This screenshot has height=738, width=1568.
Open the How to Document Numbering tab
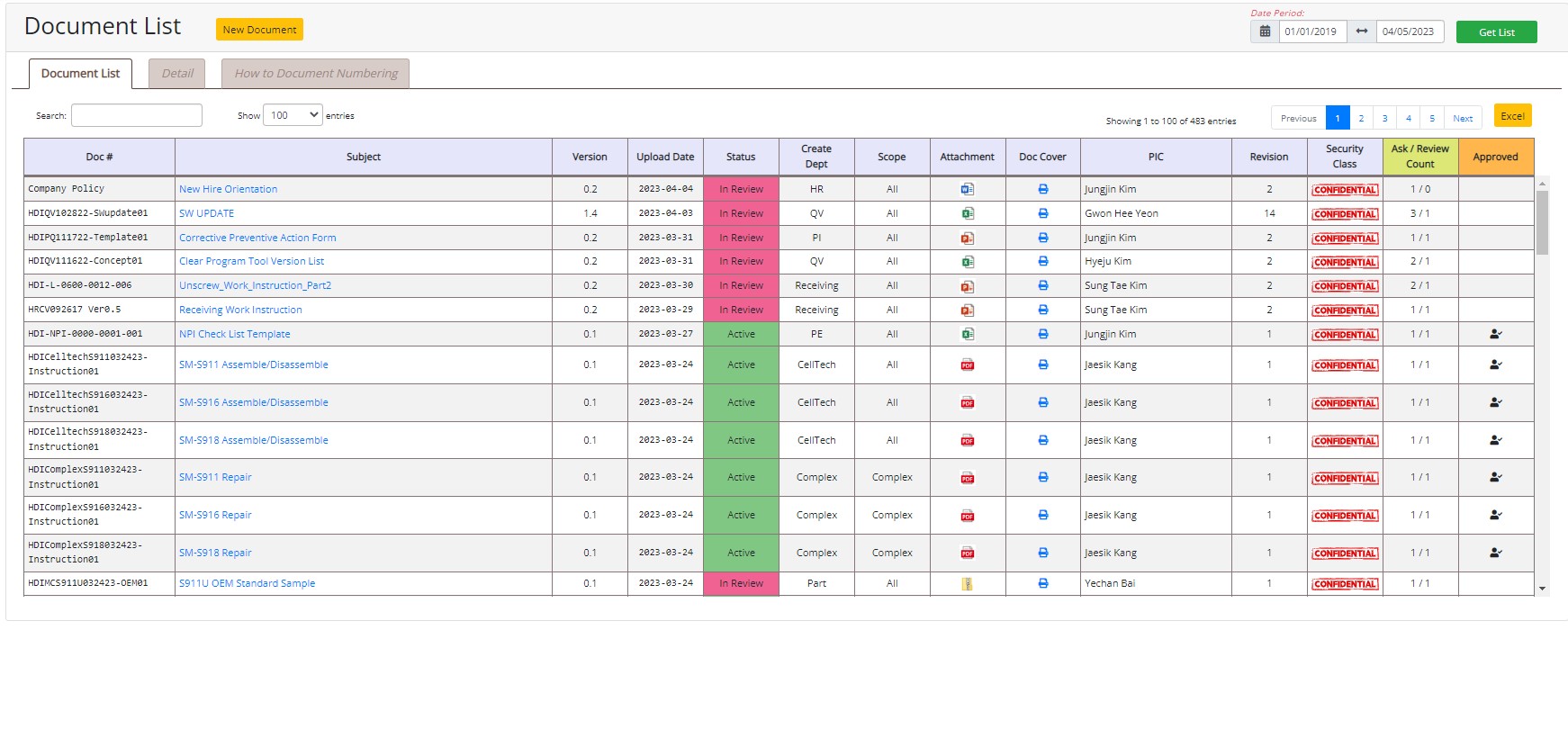click(316, 74)
